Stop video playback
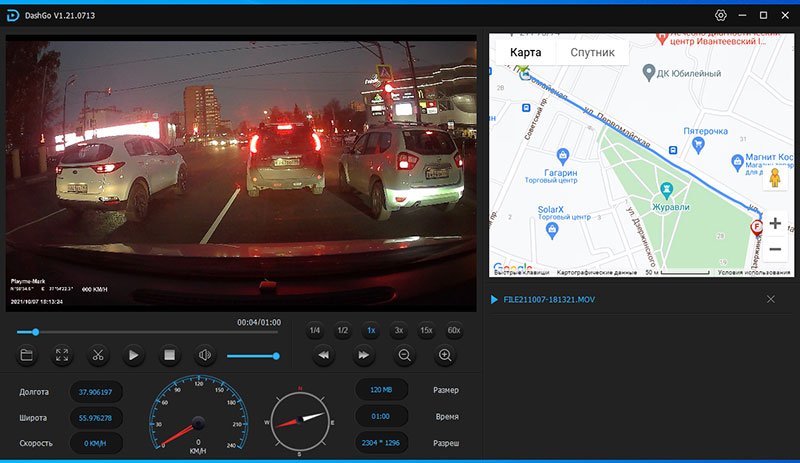Viewport: 800px width, 463px height. 169,355
